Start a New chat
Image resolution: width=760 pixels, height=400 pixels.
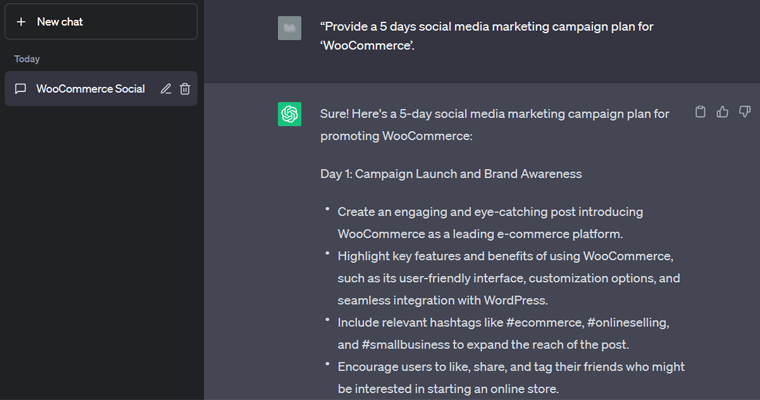point(101,22)
